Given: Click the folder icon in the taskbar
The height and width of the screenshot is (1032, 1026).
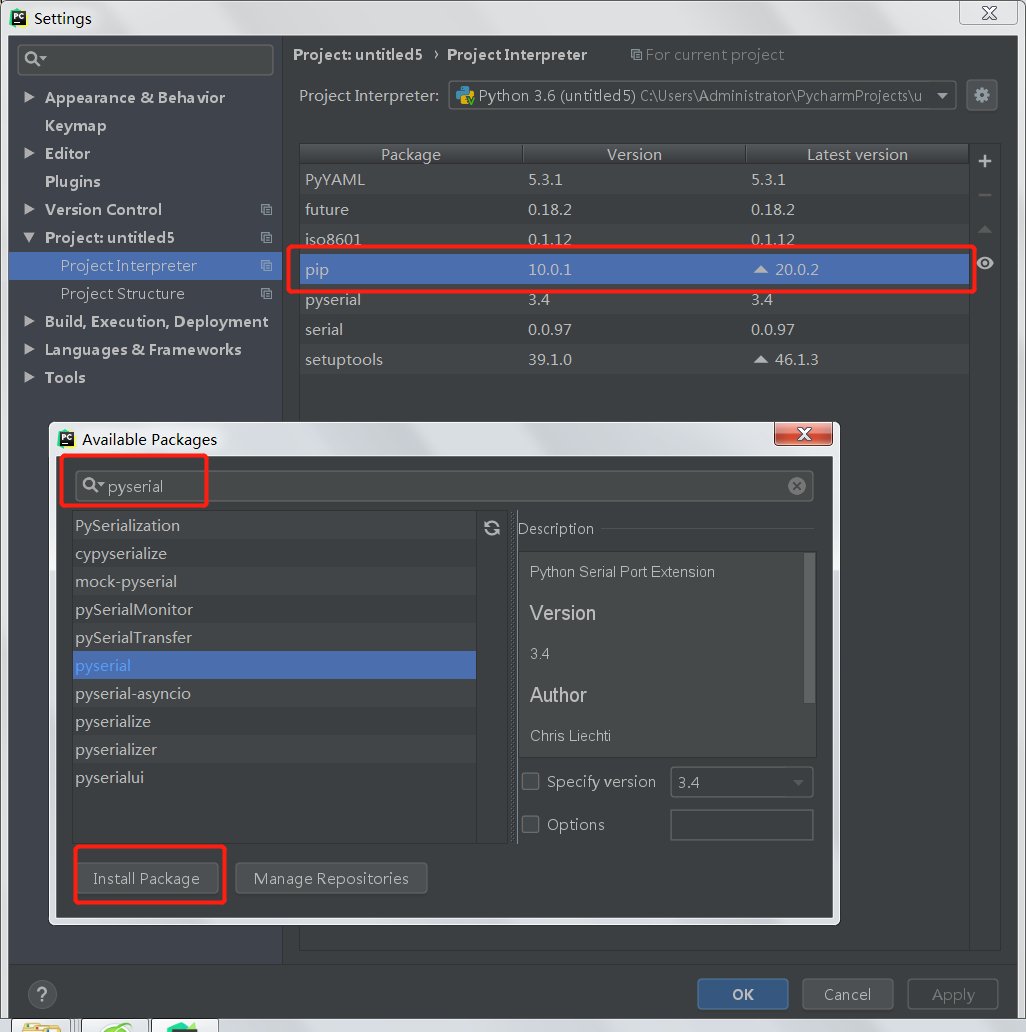Looking at the screenshot, I should point(41,1026).
